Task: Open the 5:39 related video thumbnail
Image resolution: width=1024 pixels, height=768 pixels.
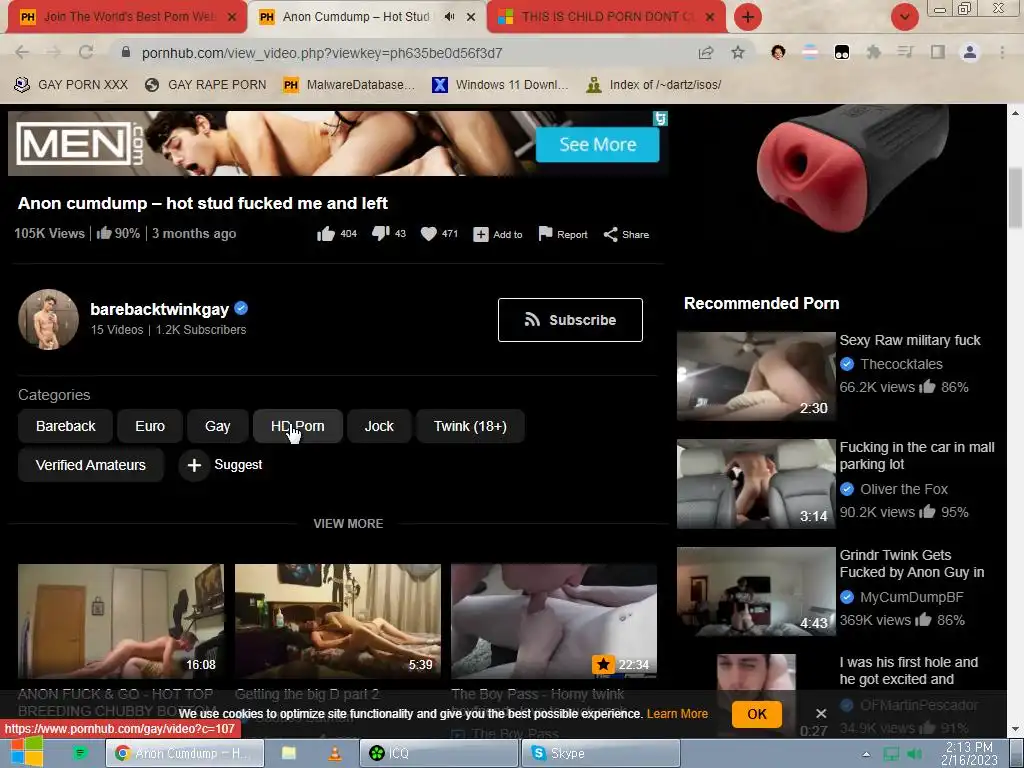Action: click(x=338, y=621)
